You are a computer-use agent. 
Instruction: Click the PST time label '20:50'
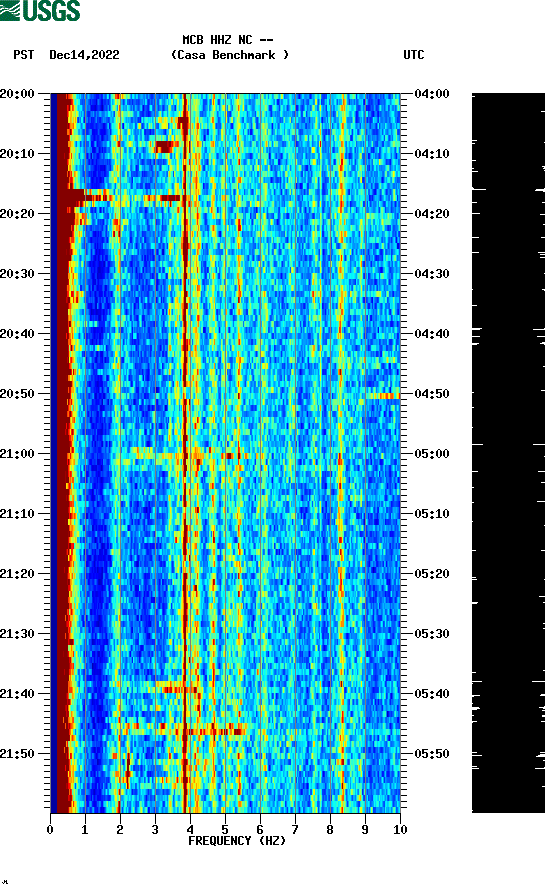pyautogui.click(x=18, y=394)
